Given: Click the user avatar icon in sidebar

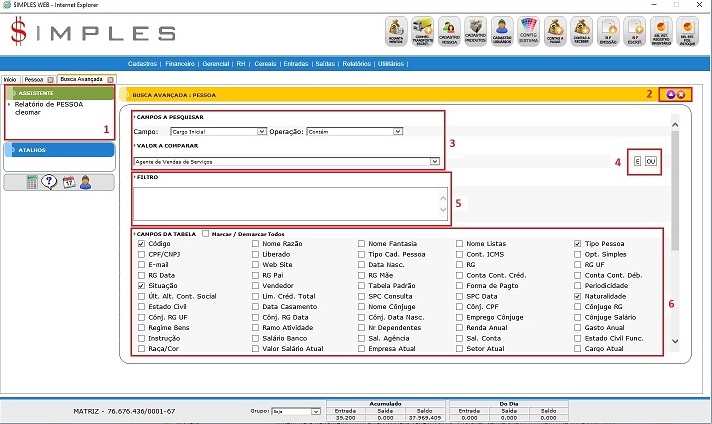Looking at the screenshot, I should 86,182.
